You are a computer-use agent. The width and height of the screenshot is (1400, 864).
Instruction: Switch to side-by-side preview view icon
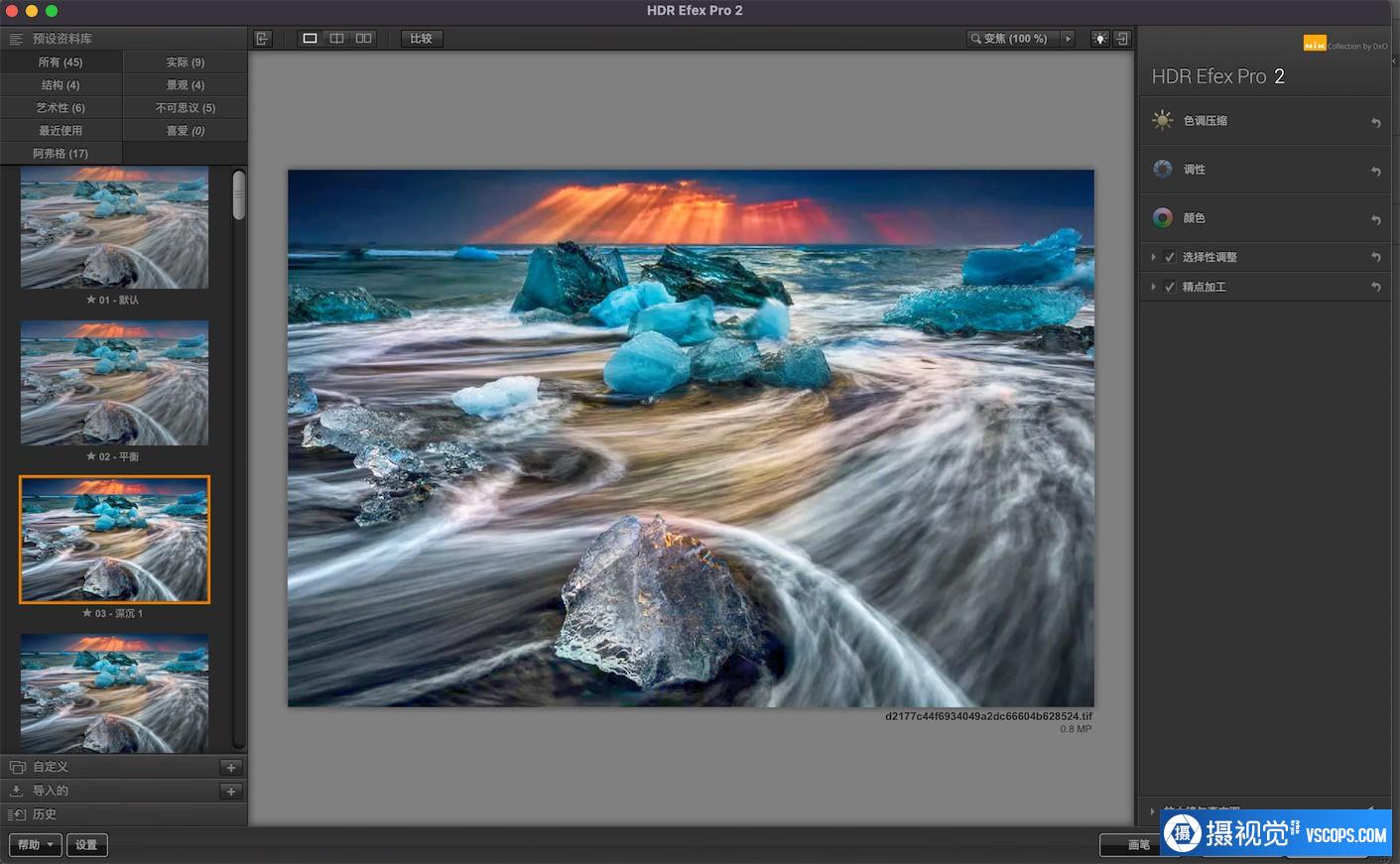[364, 39]
